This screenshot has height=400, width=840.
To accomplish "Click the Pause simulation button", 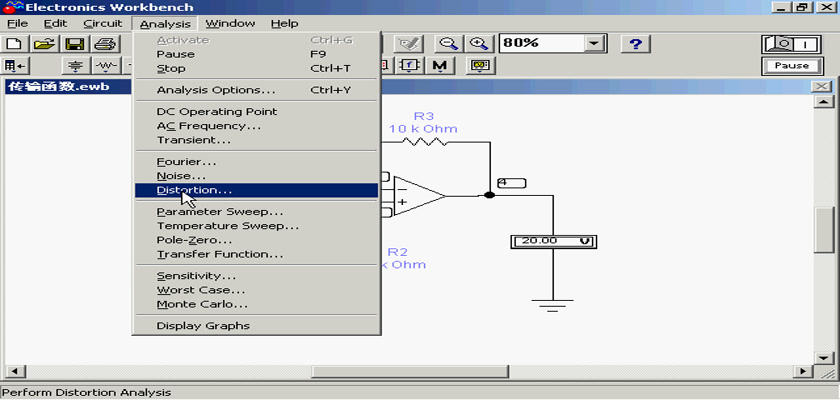I will 791,66.
